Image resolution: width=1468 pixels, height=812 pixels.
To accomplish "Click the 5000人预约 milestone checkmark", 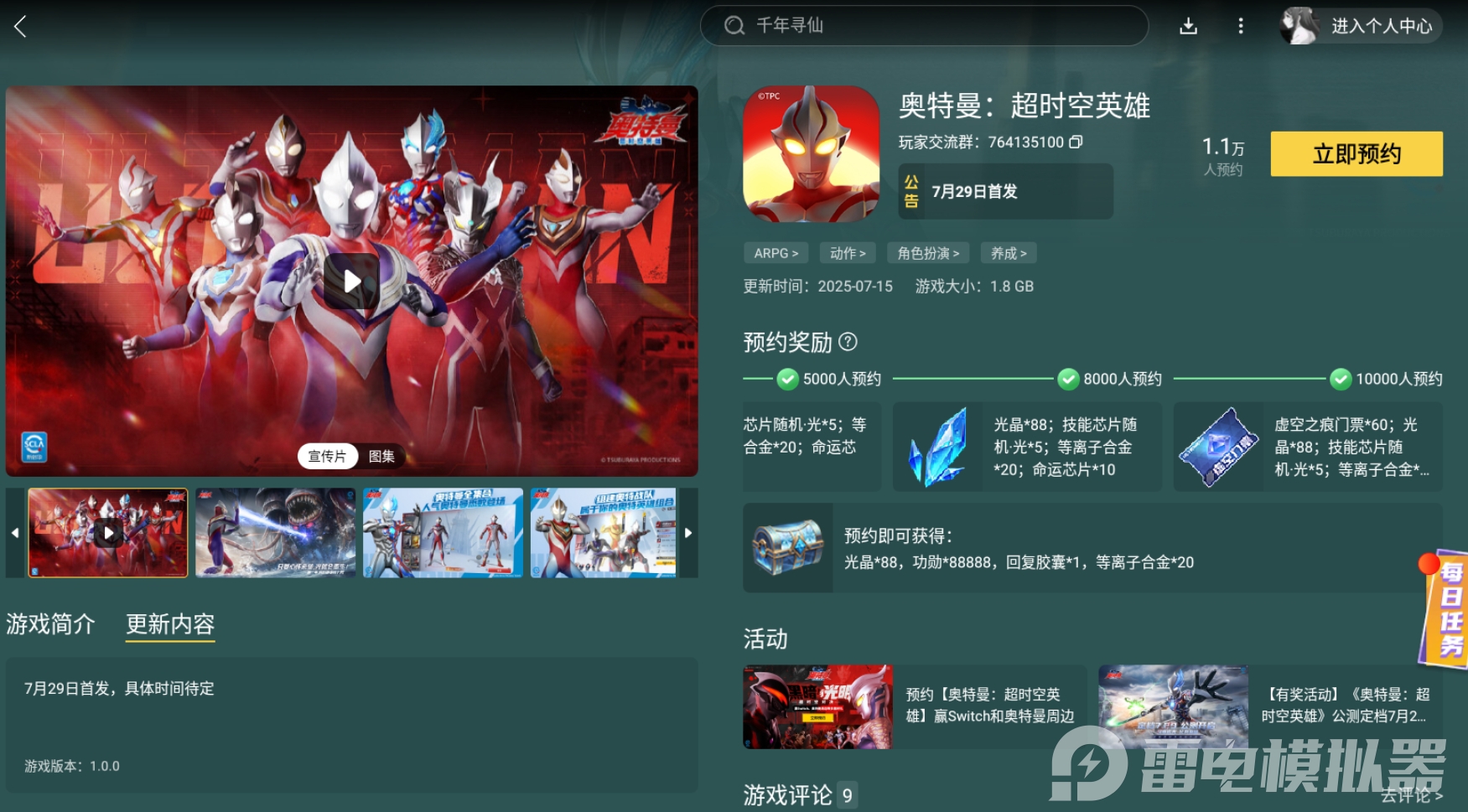I will tap(787, 379).
